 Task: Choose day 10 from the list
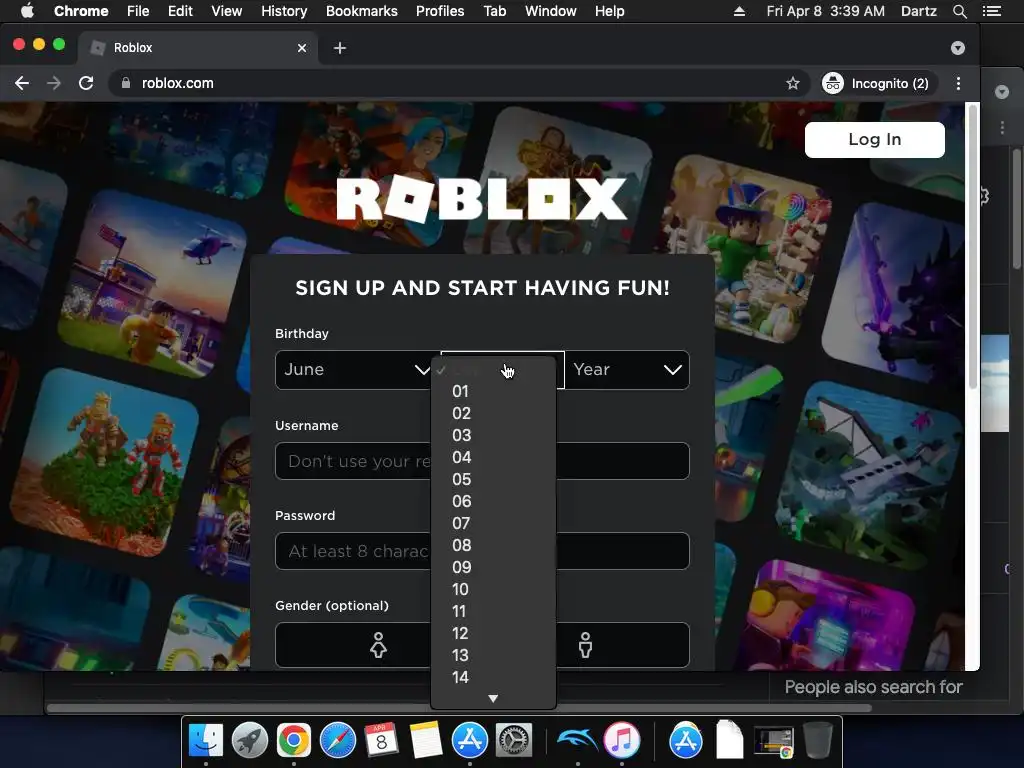493,589
